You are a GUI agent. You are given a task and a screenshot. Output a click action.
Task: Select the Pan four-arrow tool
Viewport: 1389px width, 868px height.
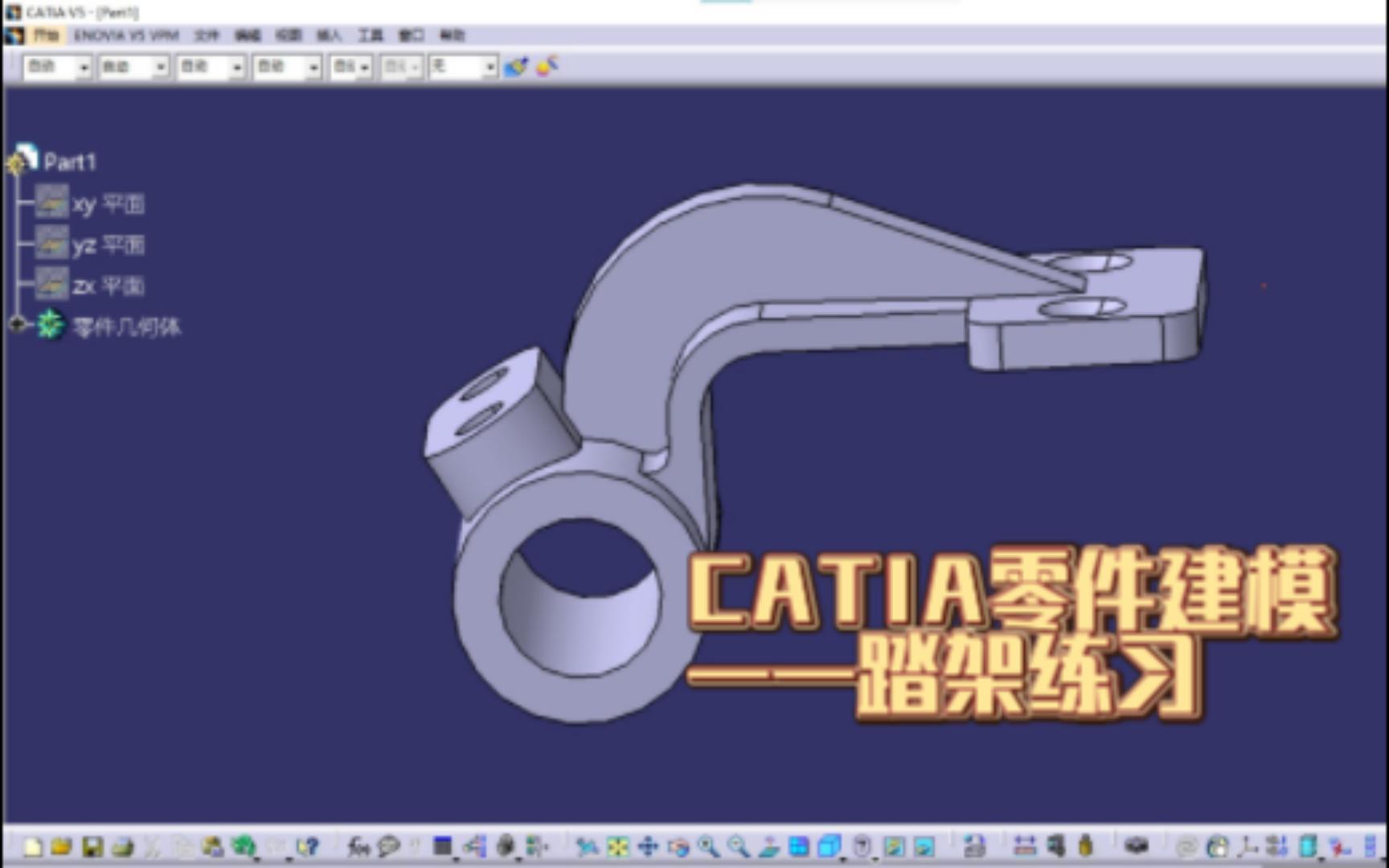(x=648, y=846)
